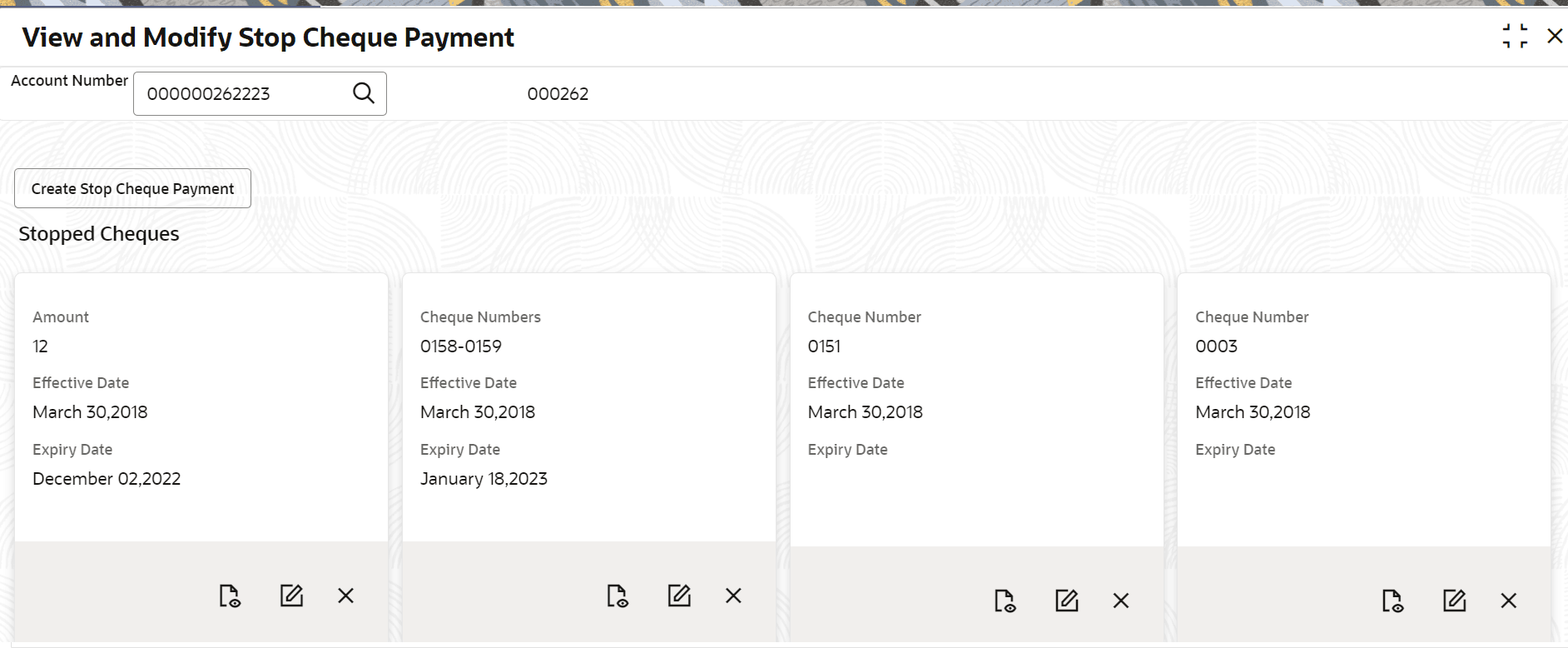This screenshot has height=648, width=1568.
Task: Click the delete icon on the Amount 12 cheque
Action: [345, 596]
